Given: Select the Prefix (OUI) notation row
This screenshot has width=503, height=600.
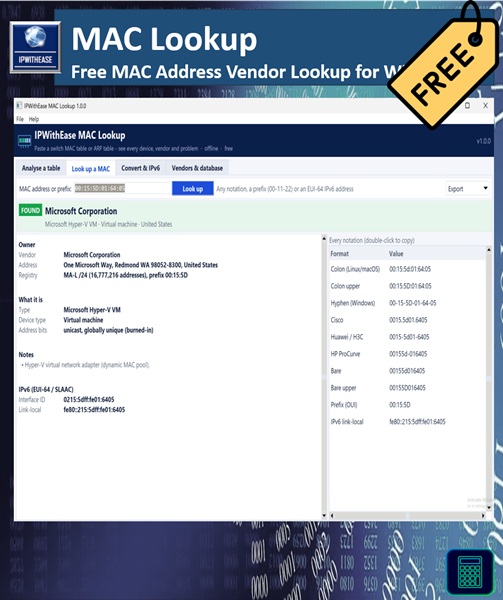Looking at the screenshot, I should pos(407,405).
